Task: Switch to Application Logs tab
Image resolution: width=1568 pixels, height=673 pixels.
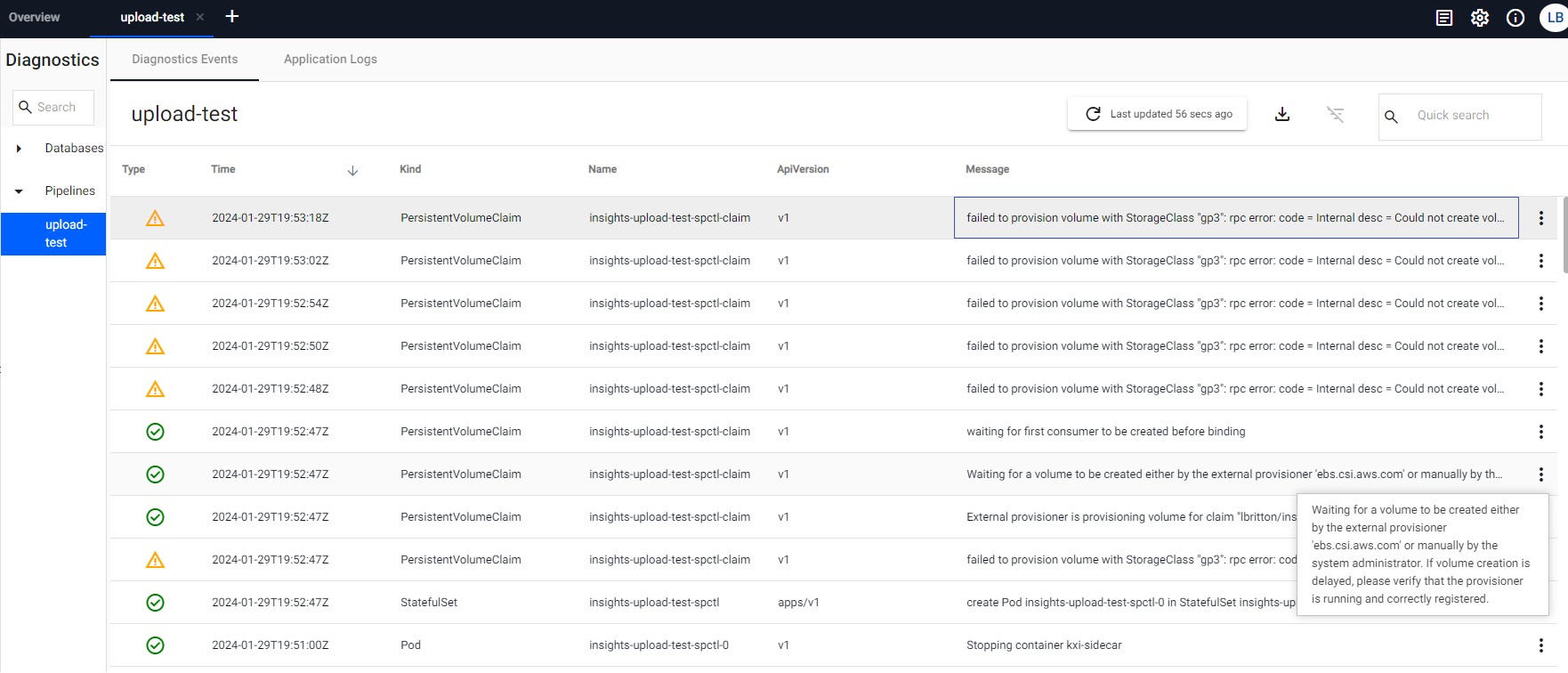Action: click(x=330, y=59)
